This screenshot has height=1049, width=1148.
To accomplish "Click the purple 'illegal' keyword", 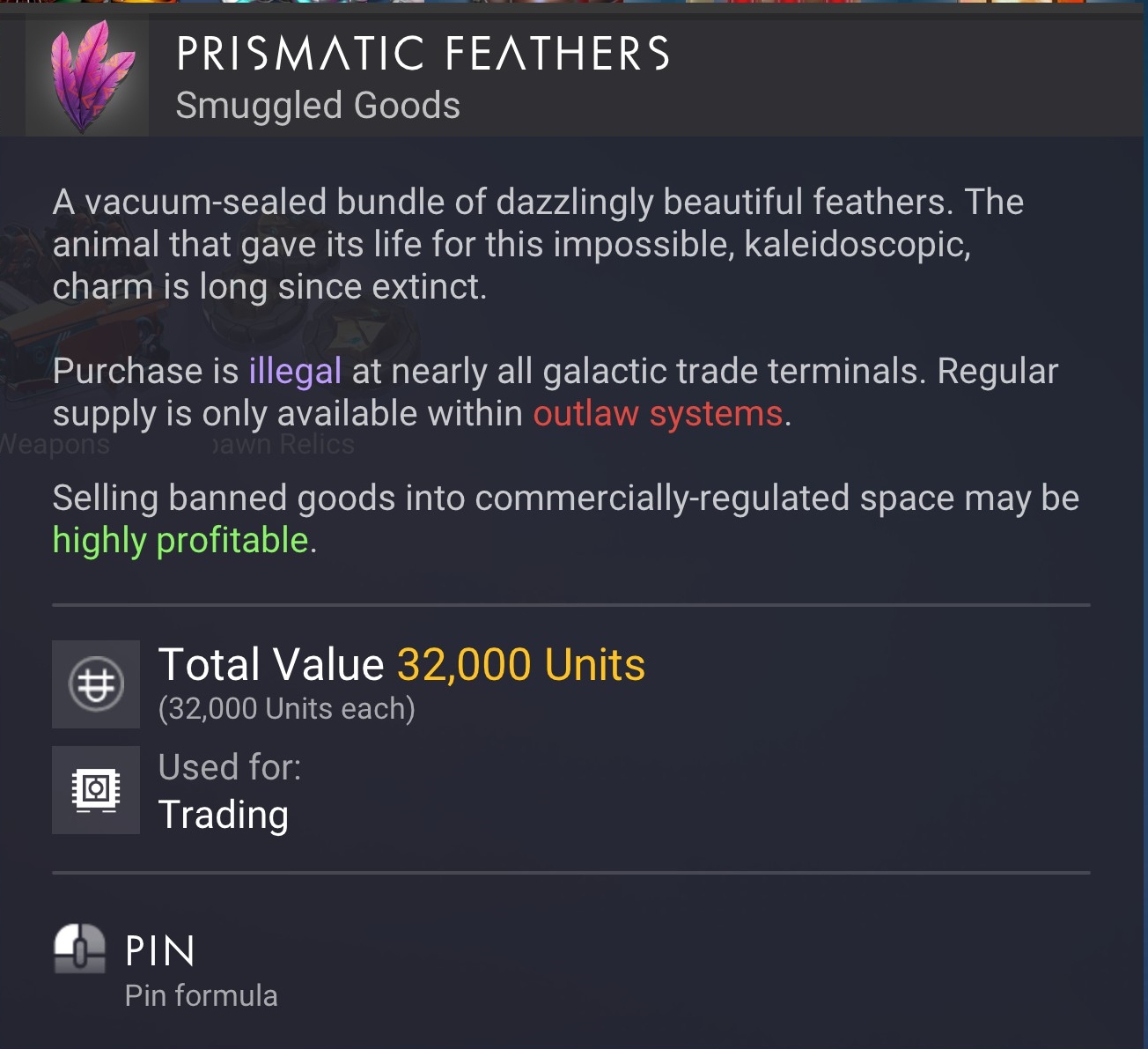I will coord(295,371).
